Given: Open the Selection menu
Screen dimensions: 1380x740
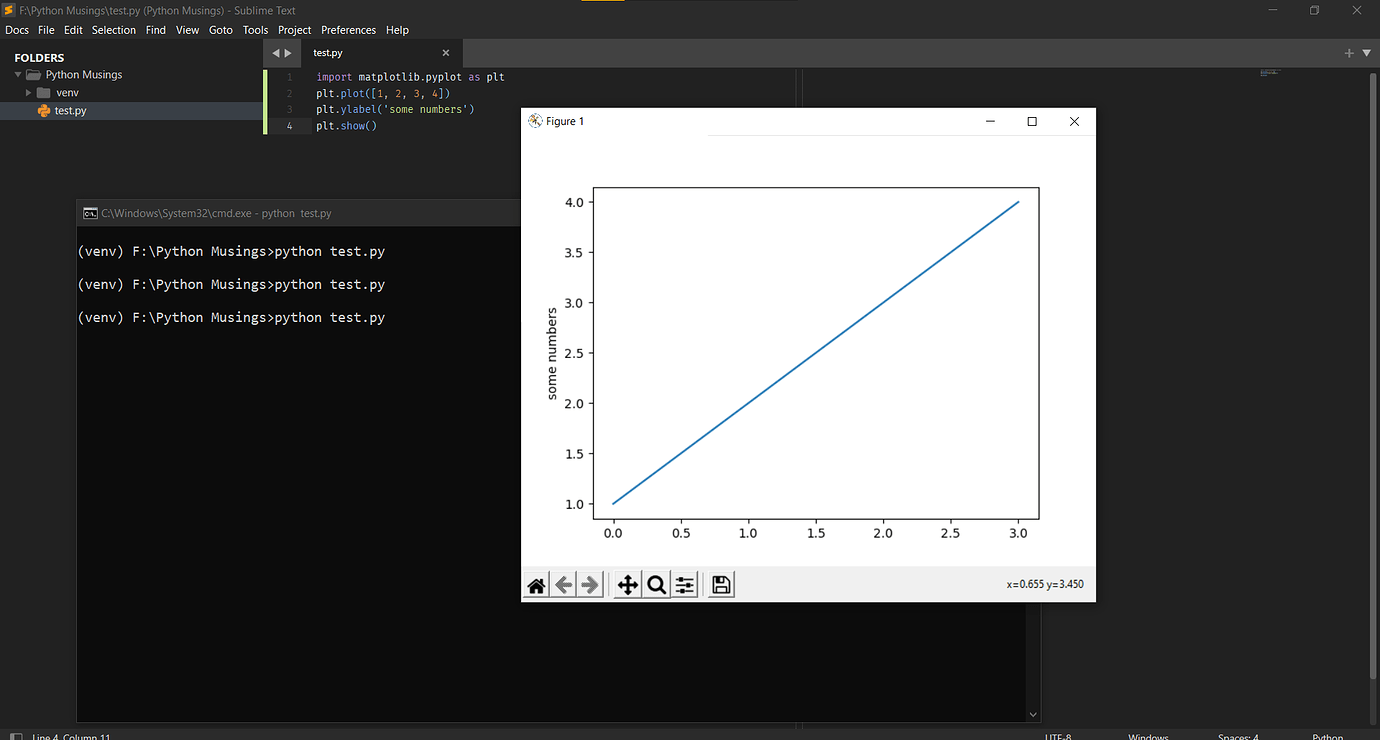Looking at the screenshot, I should coord(114,30).
